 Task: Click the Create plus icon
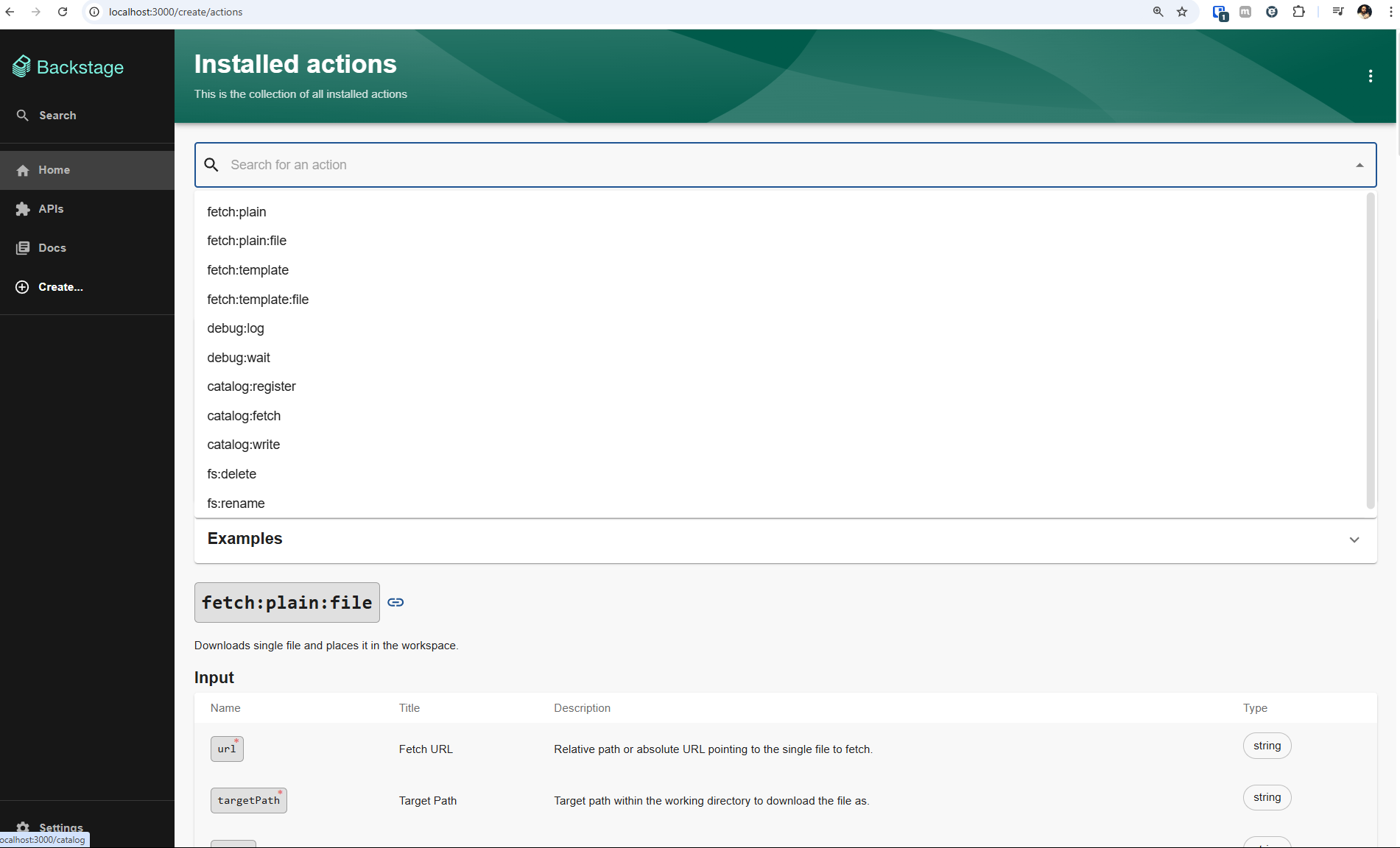point(23,287)
